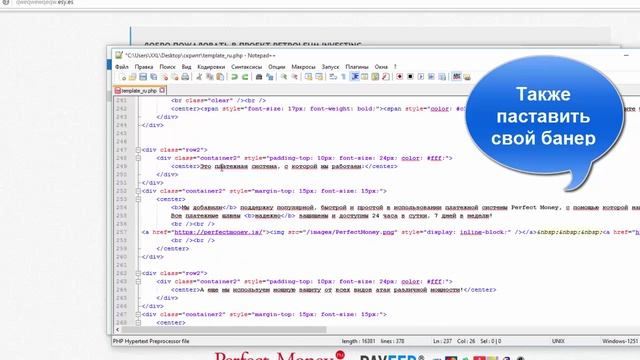Click the editor's horizontal scrollbar thumb
The image size is (640, 360).
coord(224,329)
